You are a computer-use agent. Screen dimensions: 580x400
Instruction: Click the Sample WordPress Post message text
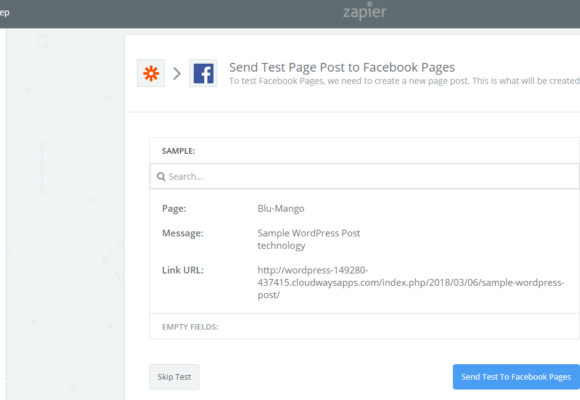click(308, 233)
